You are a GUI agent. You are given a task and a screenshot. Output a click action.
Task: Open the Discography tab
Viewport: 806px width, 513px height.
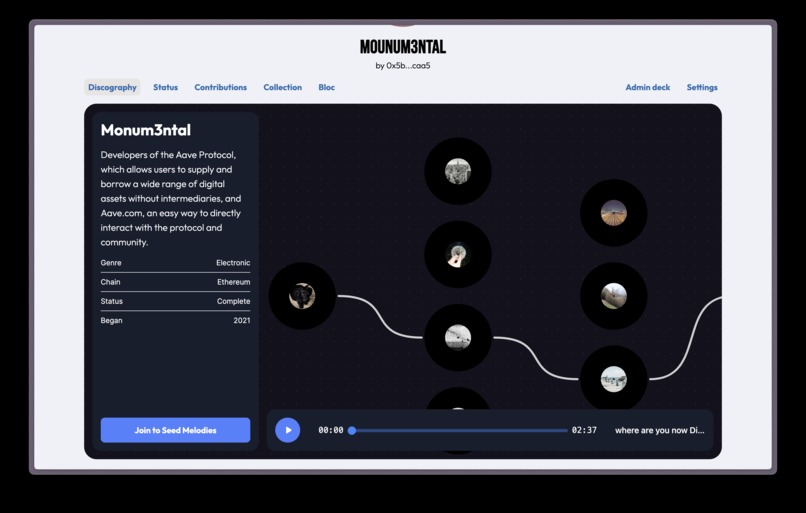(x=112, y=87)
